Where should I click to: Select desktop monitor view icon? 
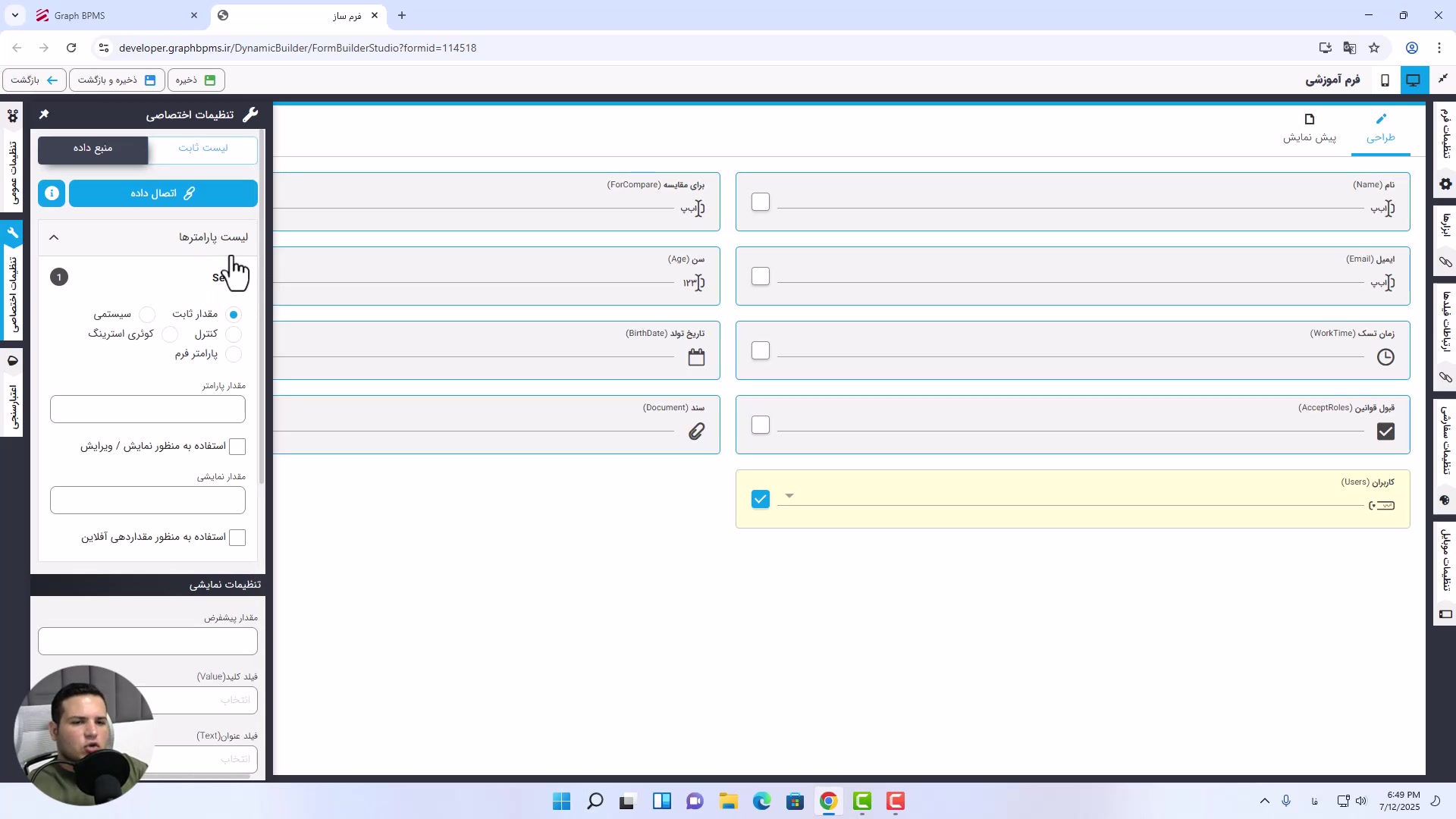click(1413, 80)
